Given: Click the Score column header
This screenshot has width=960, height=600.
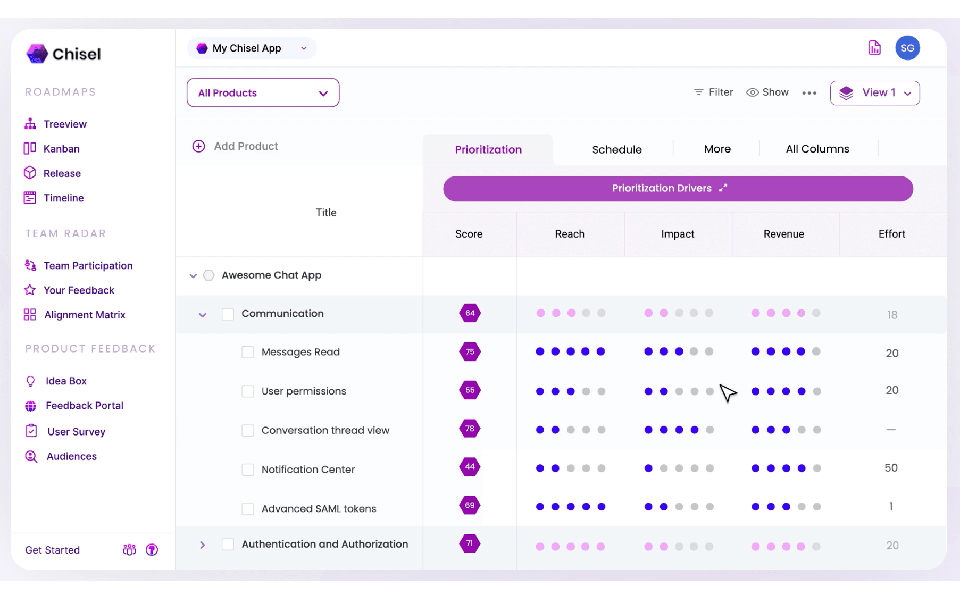Looking at the screenshot, I should 468,234.
